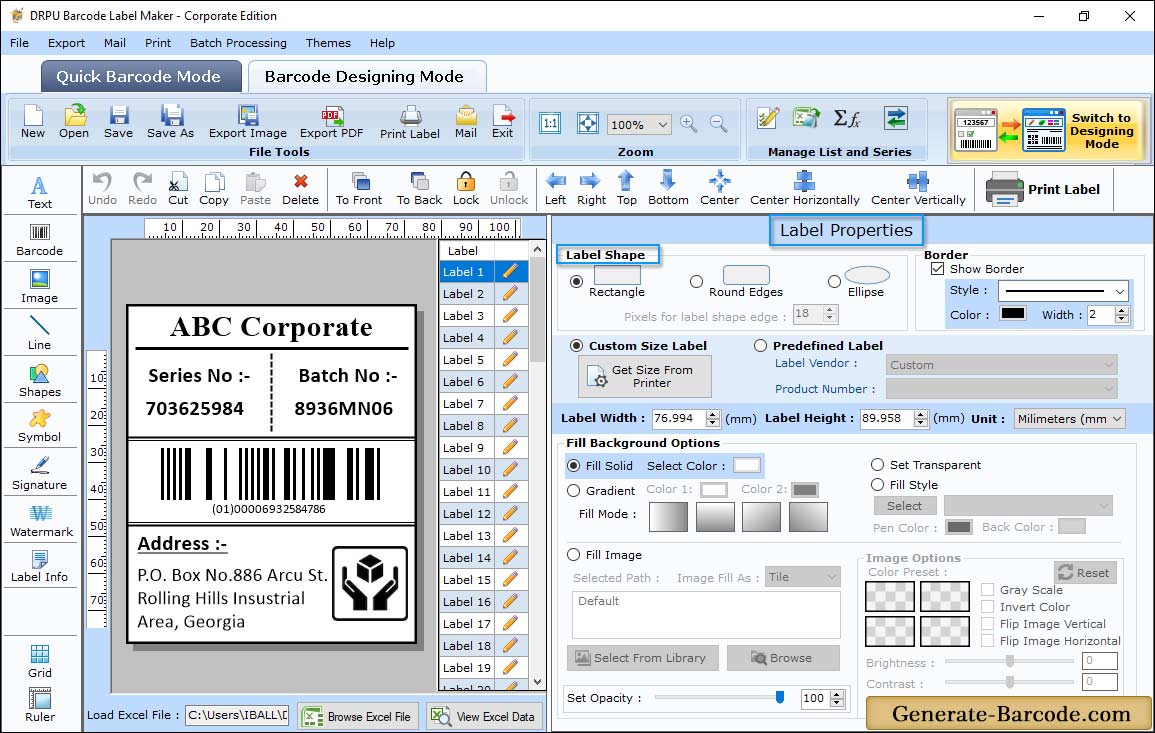Open the formula series icon
This screenshot has width=1155, height=733.
coord(847,118)
